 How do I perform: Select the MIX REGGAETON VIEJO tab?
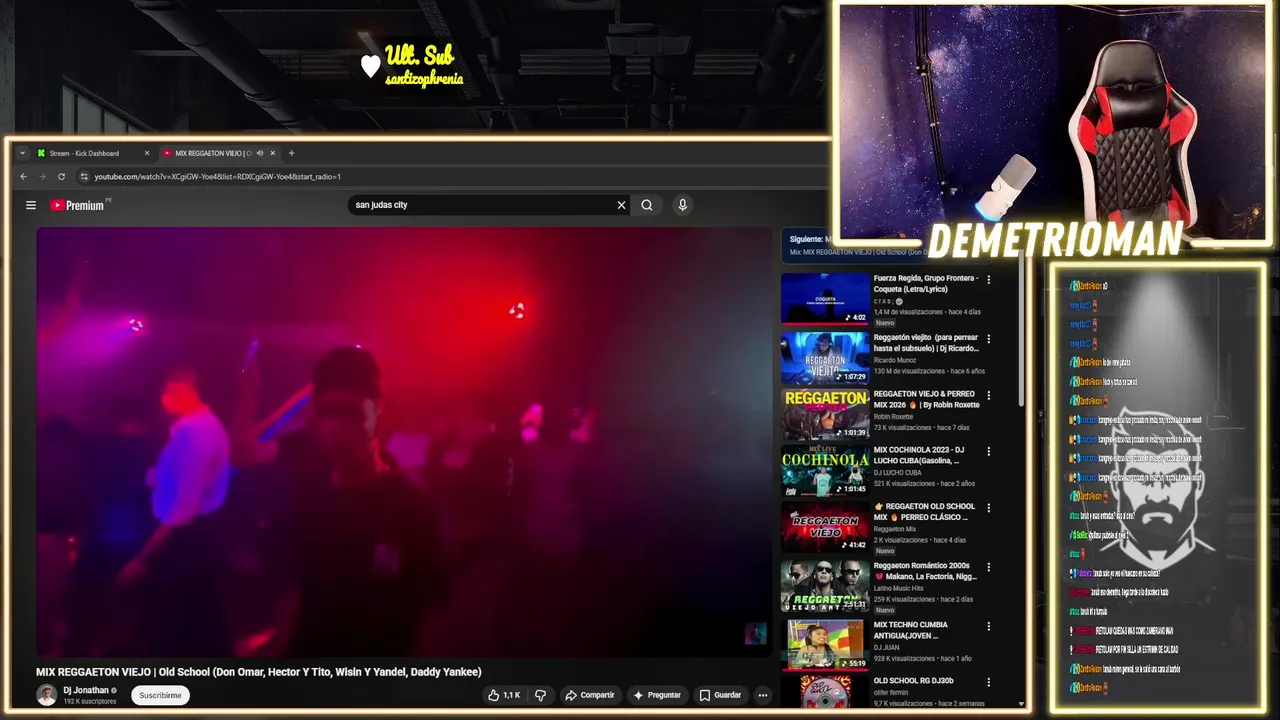tap(217, 153)
